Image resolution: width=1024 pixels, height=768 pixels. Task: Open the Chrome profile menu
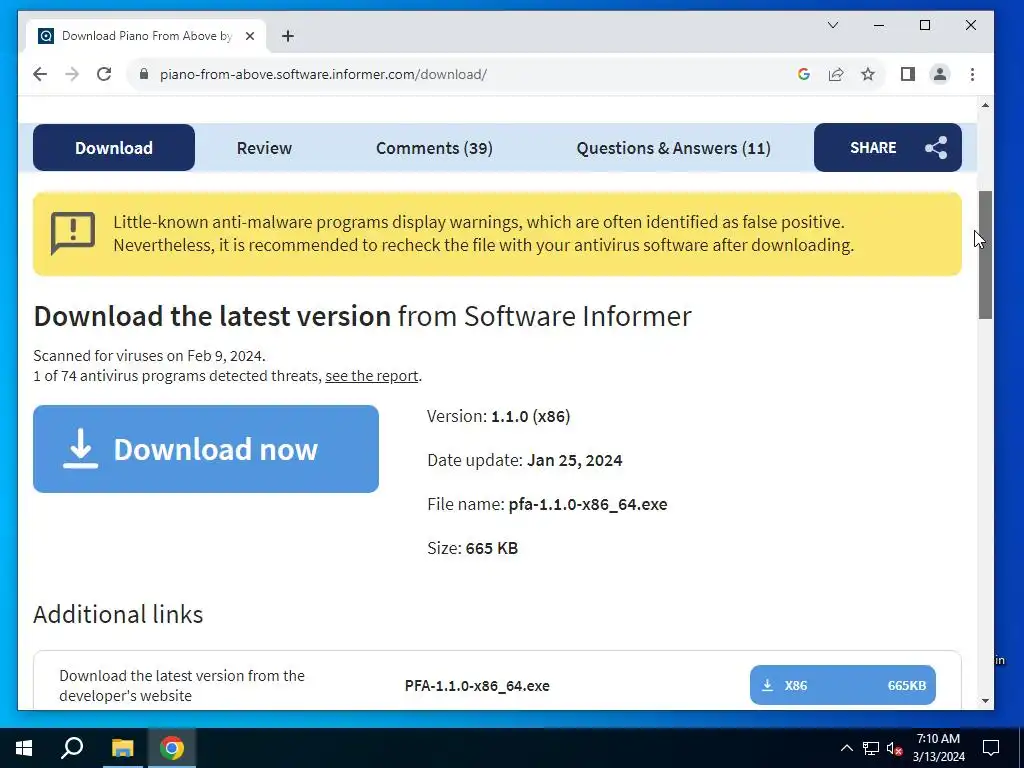point(940,74)
